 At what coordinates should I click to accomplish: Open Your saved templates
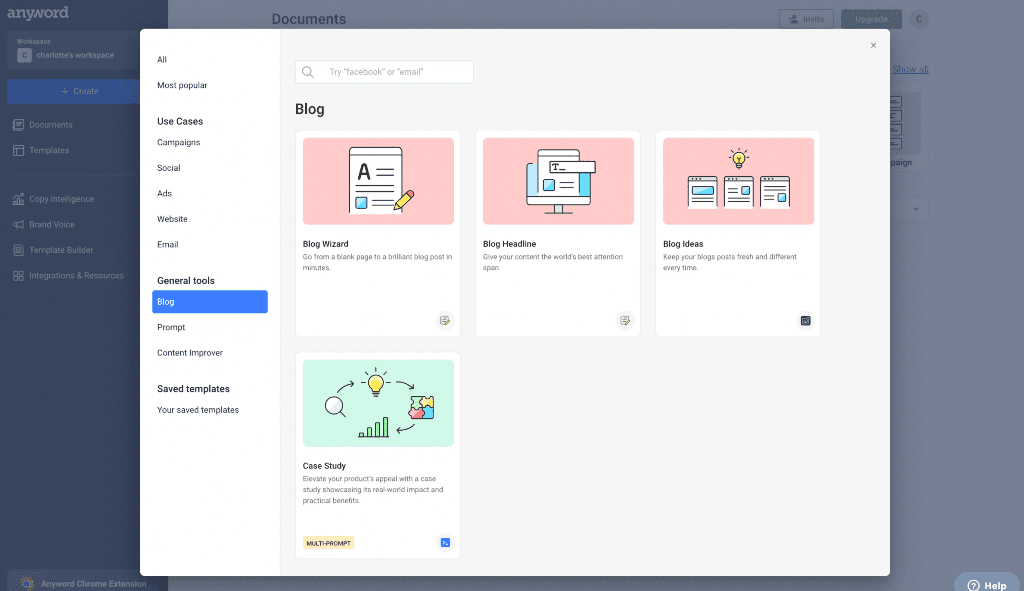[x=198, y=410]
